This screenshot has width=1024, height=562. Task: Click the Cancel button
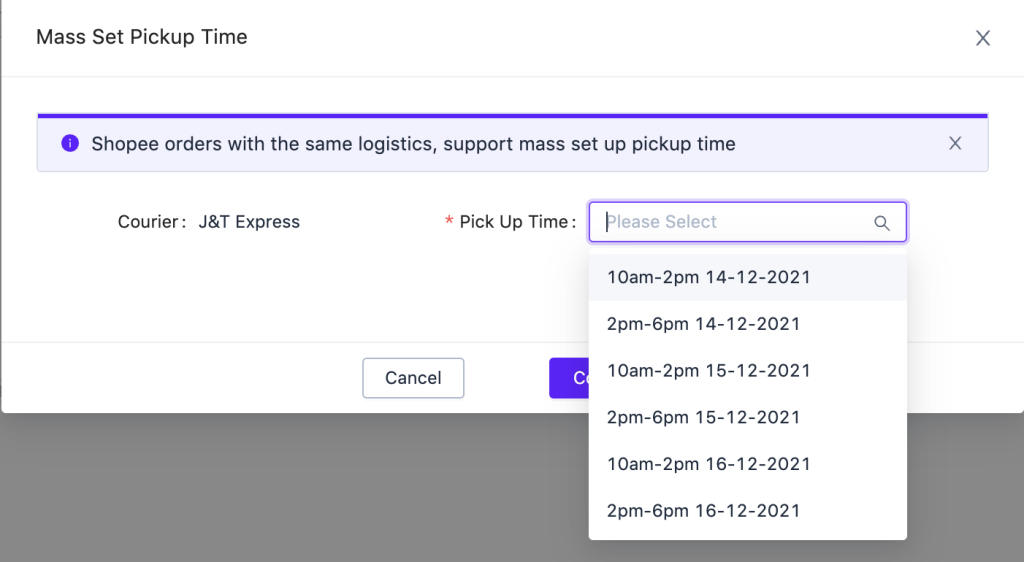click(413, 378)
